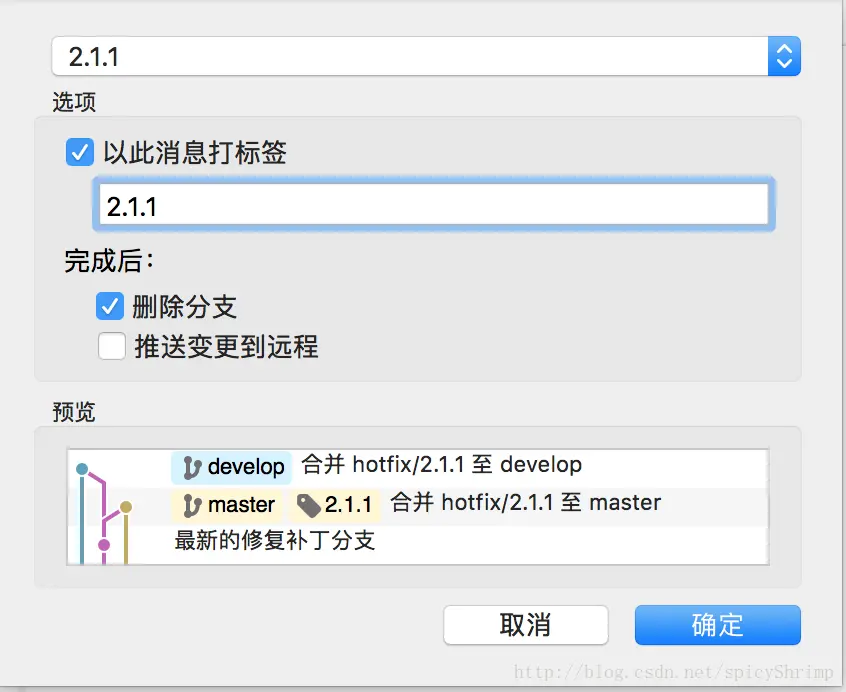Click the tag icon before 2.1.1
Image resolution: width=846 pixels, height=692 pixels.
click(309, 506)
